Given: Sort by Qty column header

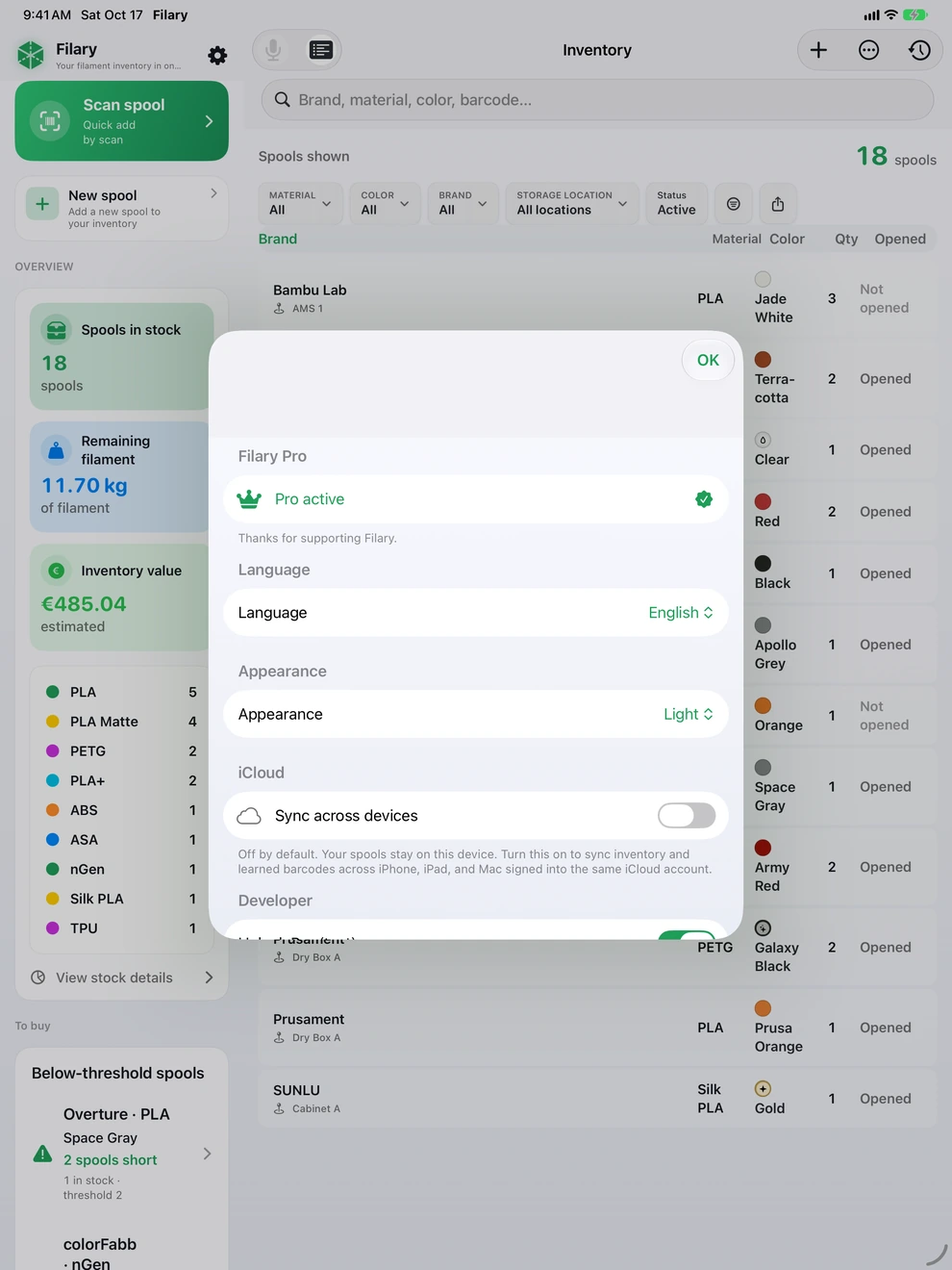Looking at the screenshot, I should [x=846, y=239].
